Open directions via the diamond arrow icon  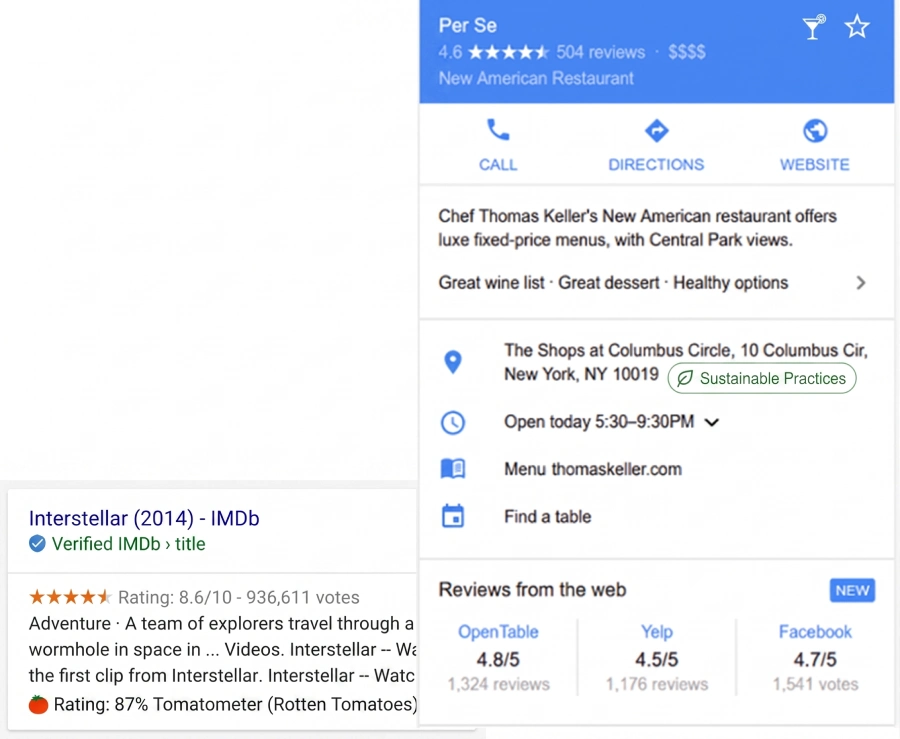pyautogui.click(x=656, y=131)
